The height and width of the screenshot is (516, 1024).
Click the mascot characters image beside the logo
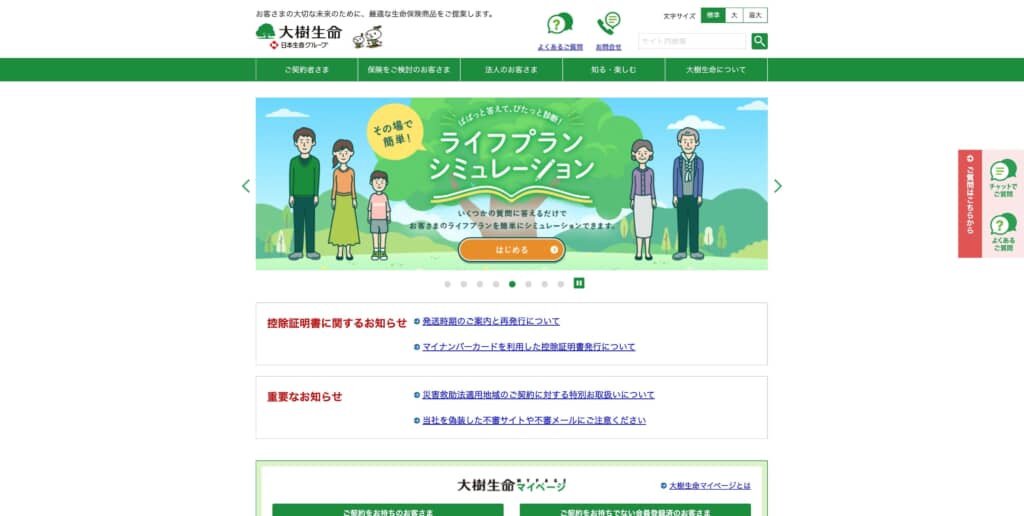coord(368,37)
